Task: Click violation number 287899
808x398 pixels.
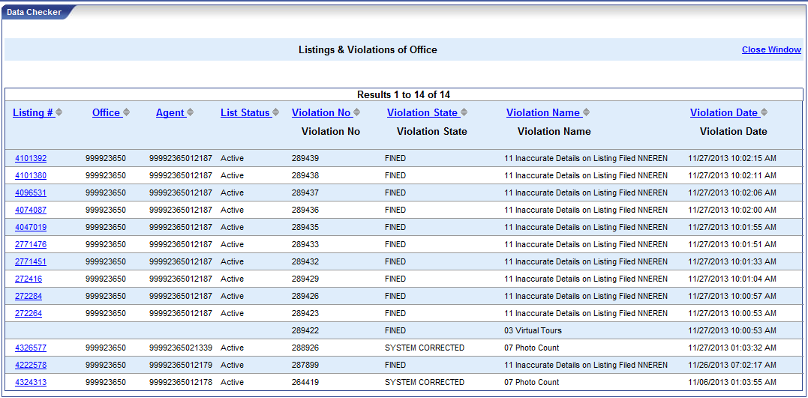Action: click(305, 365)
